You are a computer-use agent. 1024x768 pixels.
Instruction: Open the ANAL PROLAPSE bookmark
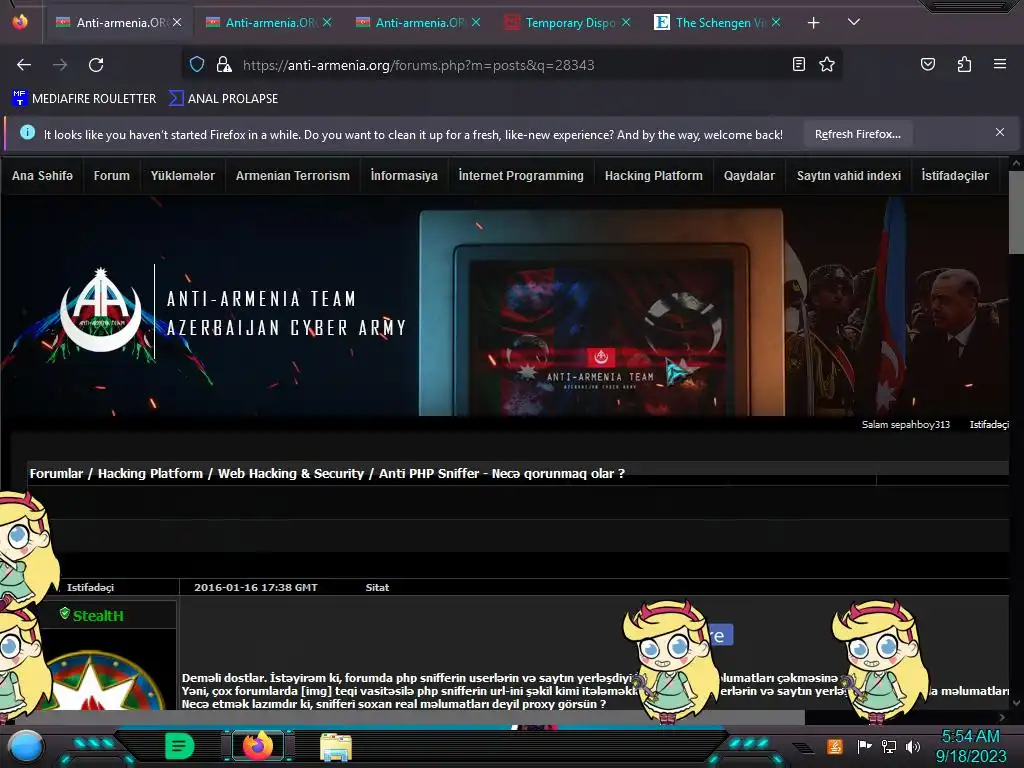223,99
